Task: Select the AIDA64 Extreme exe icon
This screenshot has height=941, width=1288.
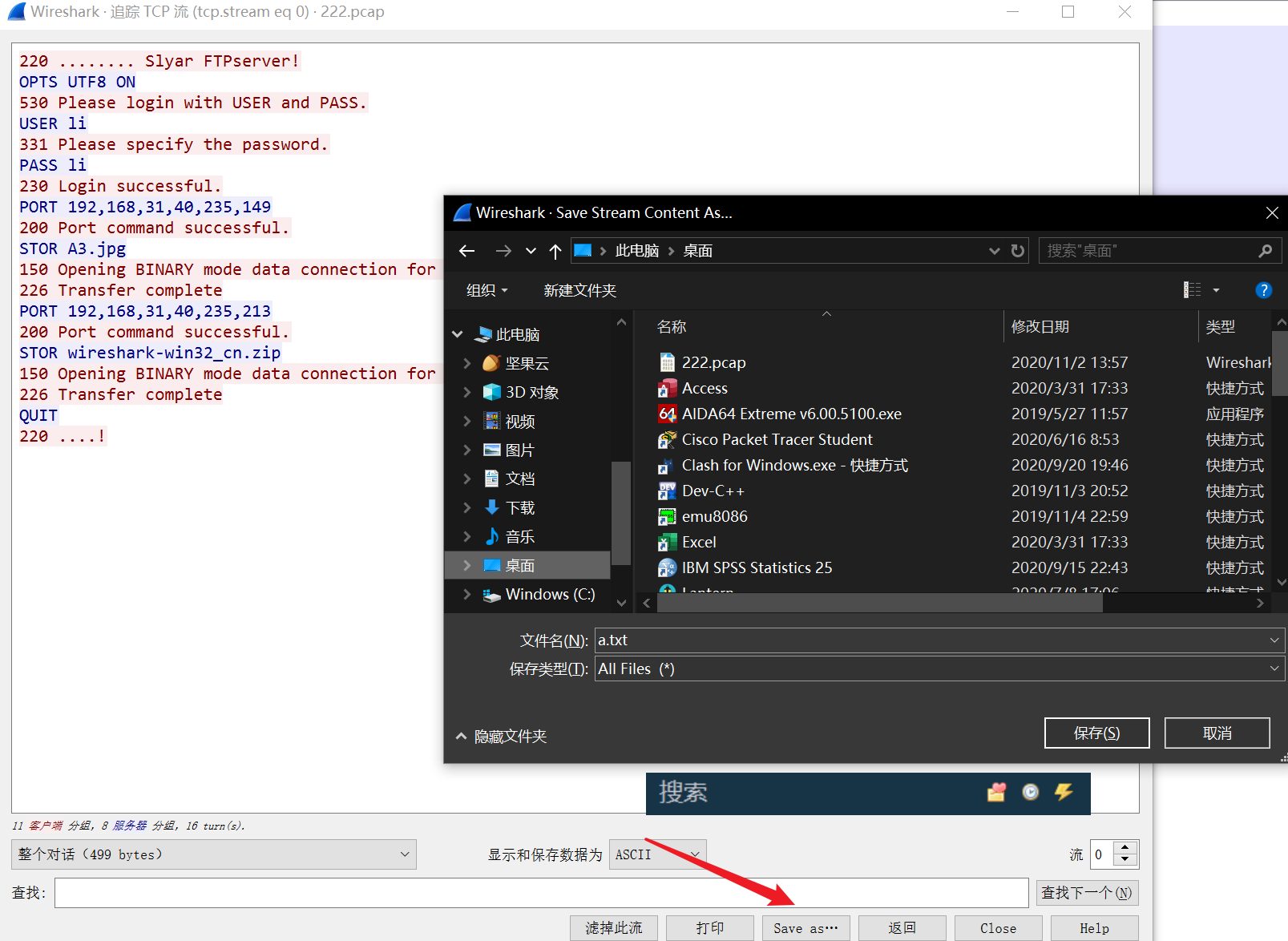Action: [x=667, y=414]
